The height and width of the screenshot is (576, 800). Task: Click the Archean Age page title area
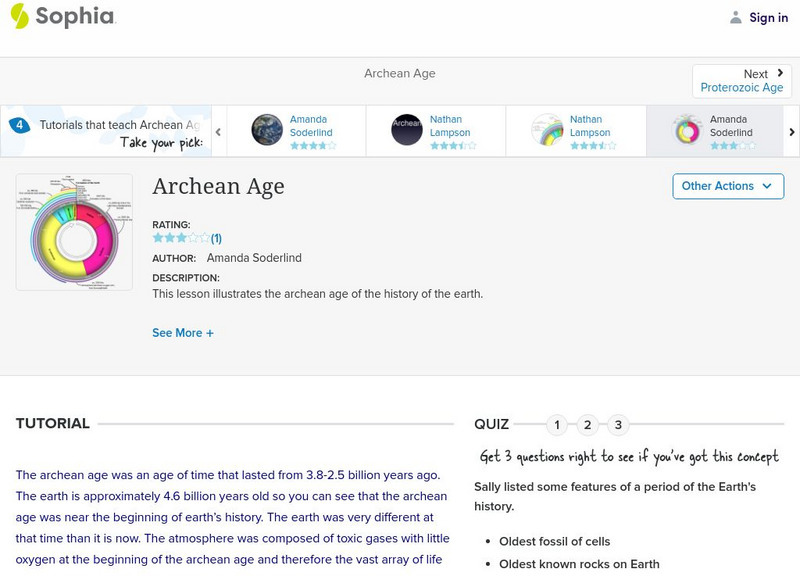tap(220, 187)
